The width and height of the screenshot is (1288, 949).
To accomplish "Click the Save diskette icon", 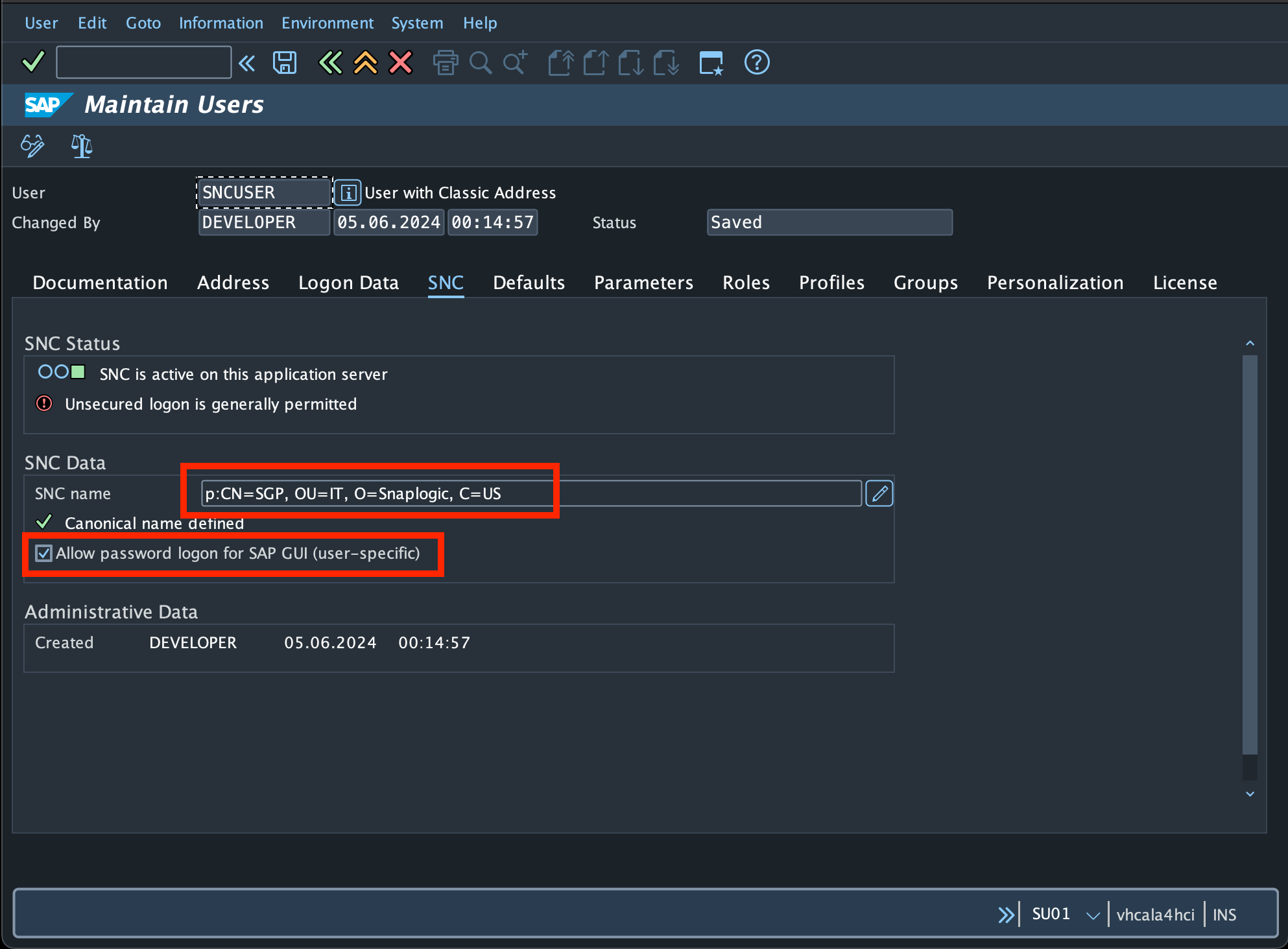I will point(285,63).
